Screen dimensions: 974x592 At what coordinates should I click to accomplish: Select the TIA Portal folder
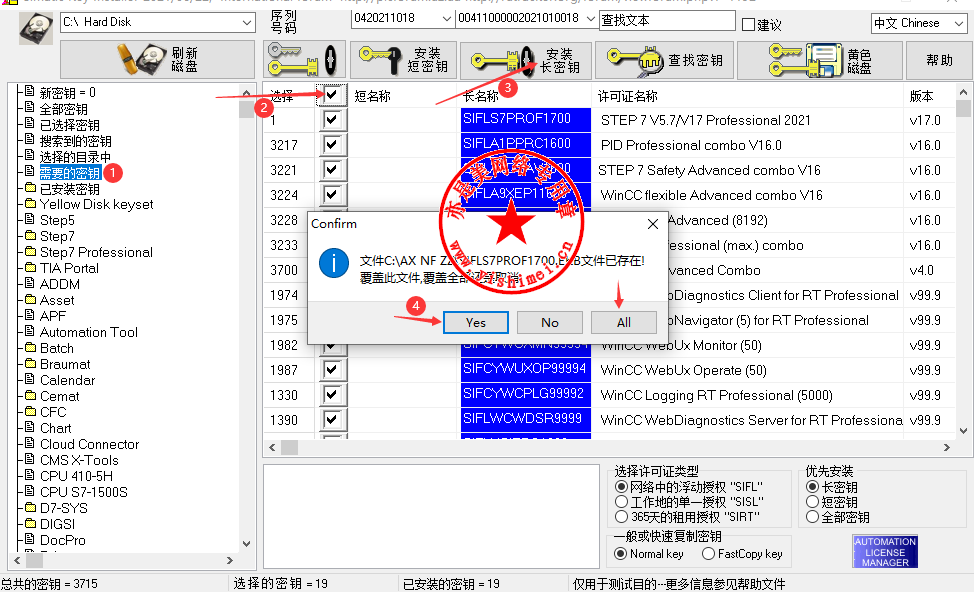click(x=69, y=268)
